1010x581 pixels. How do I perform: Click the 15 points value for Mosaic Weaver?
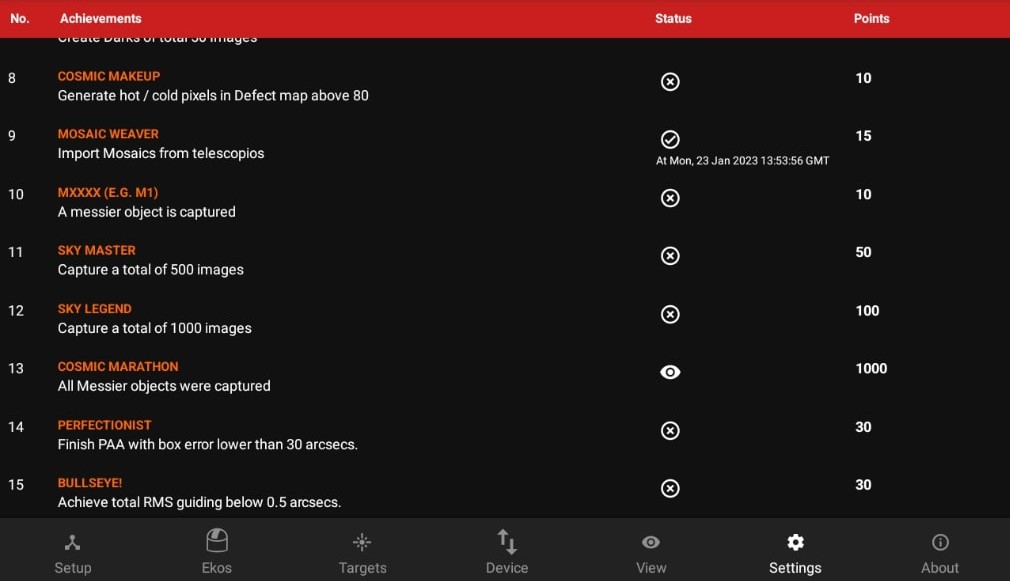tap(863, 136)
